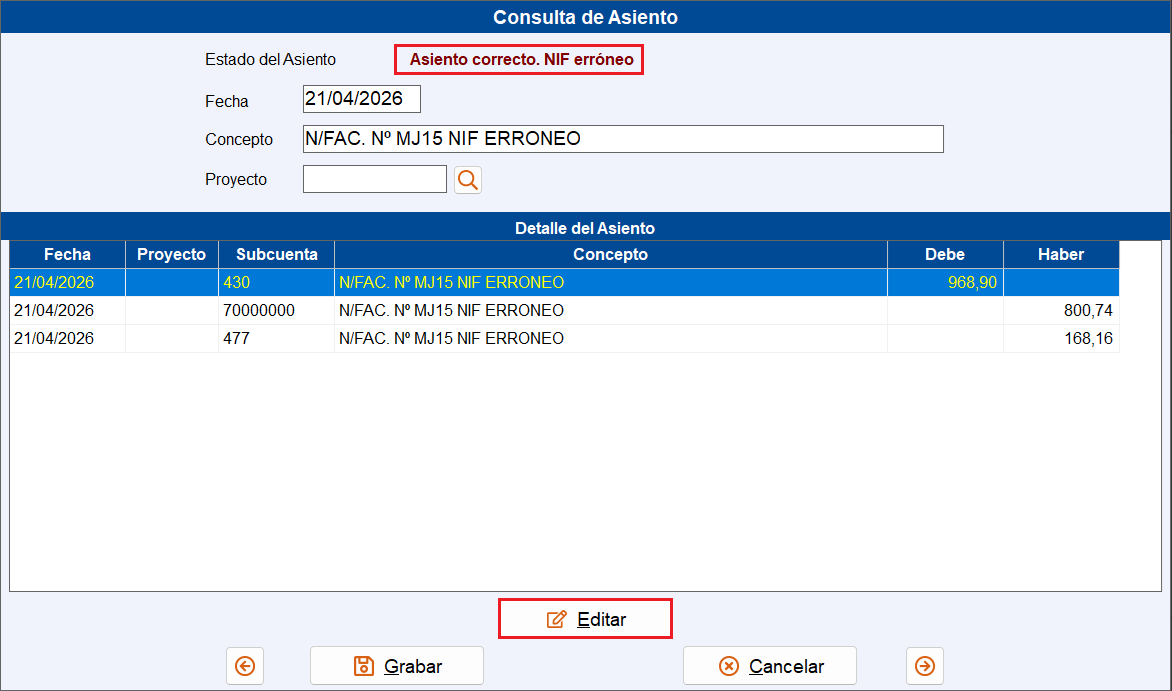Click the Fecha column header in table
The image size is (1172, 691).
click(x=67, y=254)
